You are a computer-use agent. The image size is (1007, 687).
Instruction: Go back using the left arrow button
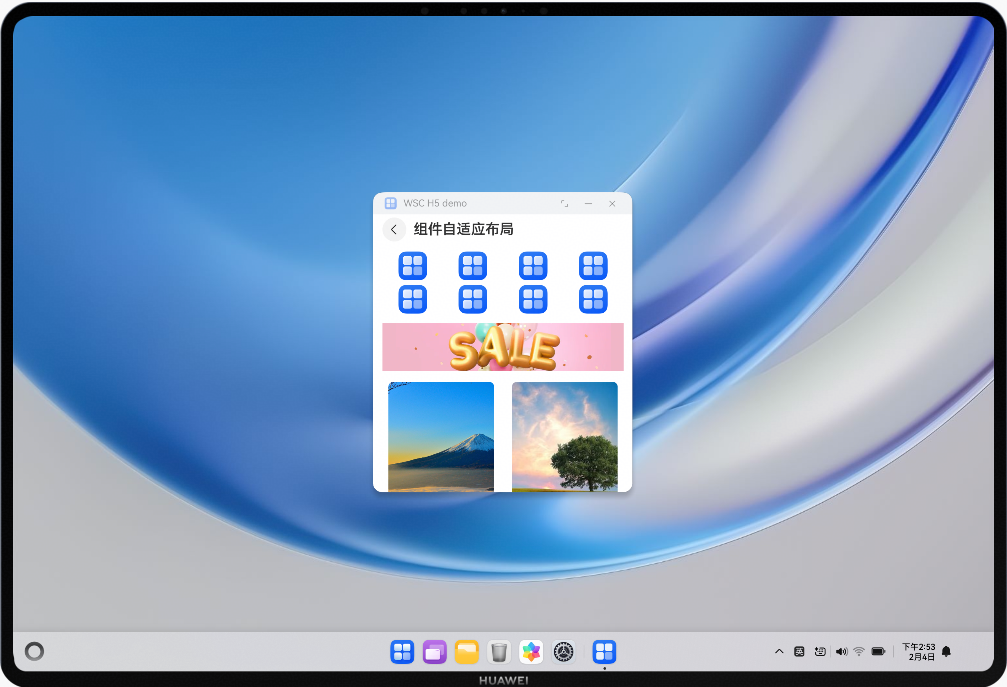(394, 230)
